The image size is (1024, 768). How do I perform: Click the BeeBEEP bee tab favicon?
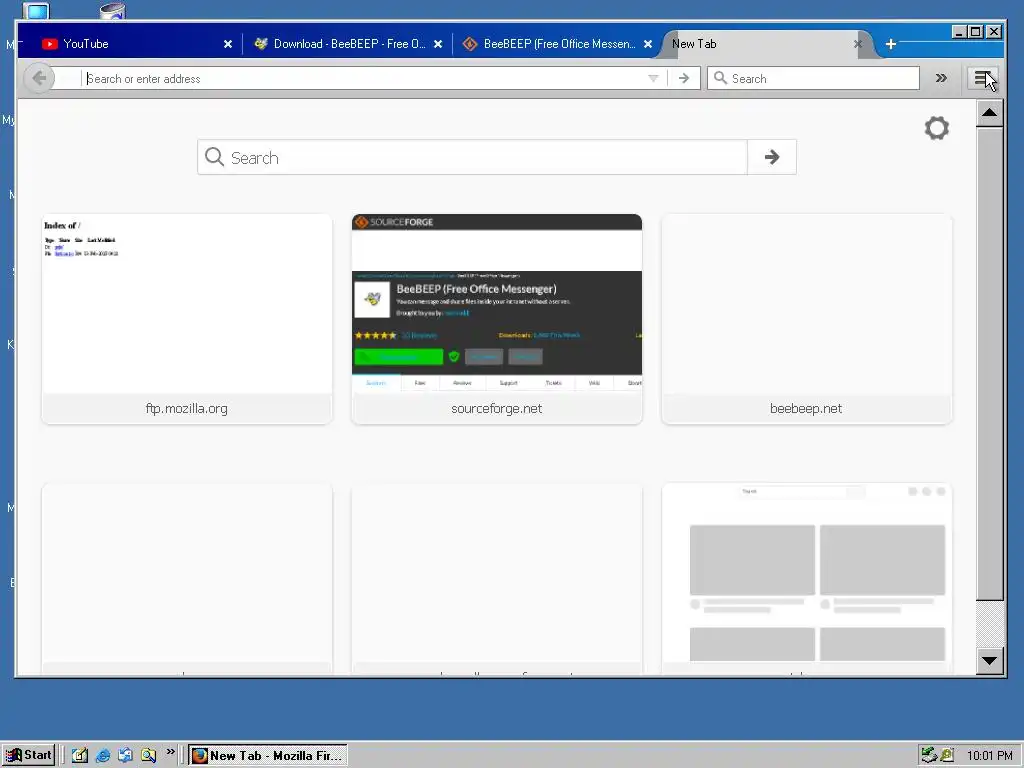[x=261, y=44]
